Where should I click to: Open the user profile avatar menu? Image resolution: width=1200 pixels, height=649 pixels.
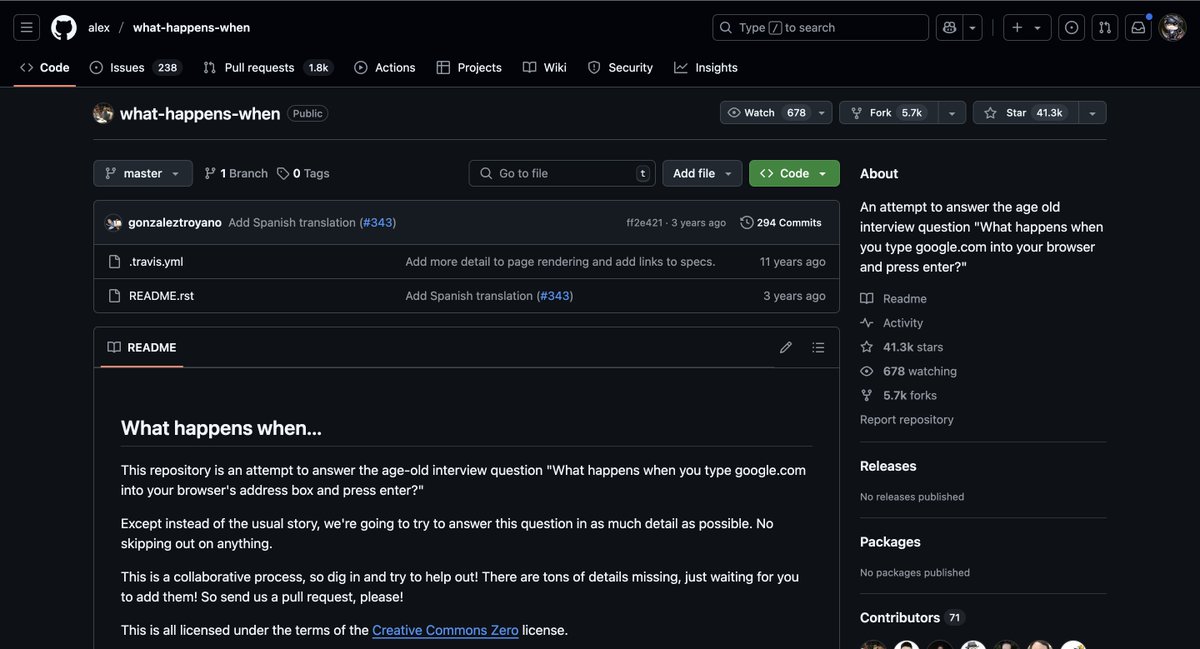click(x=1172, y=28)
